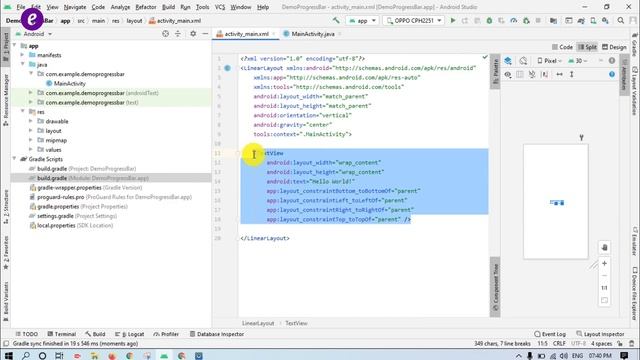
Task: Collapse the app module tree node
Action: click(15, 46)
